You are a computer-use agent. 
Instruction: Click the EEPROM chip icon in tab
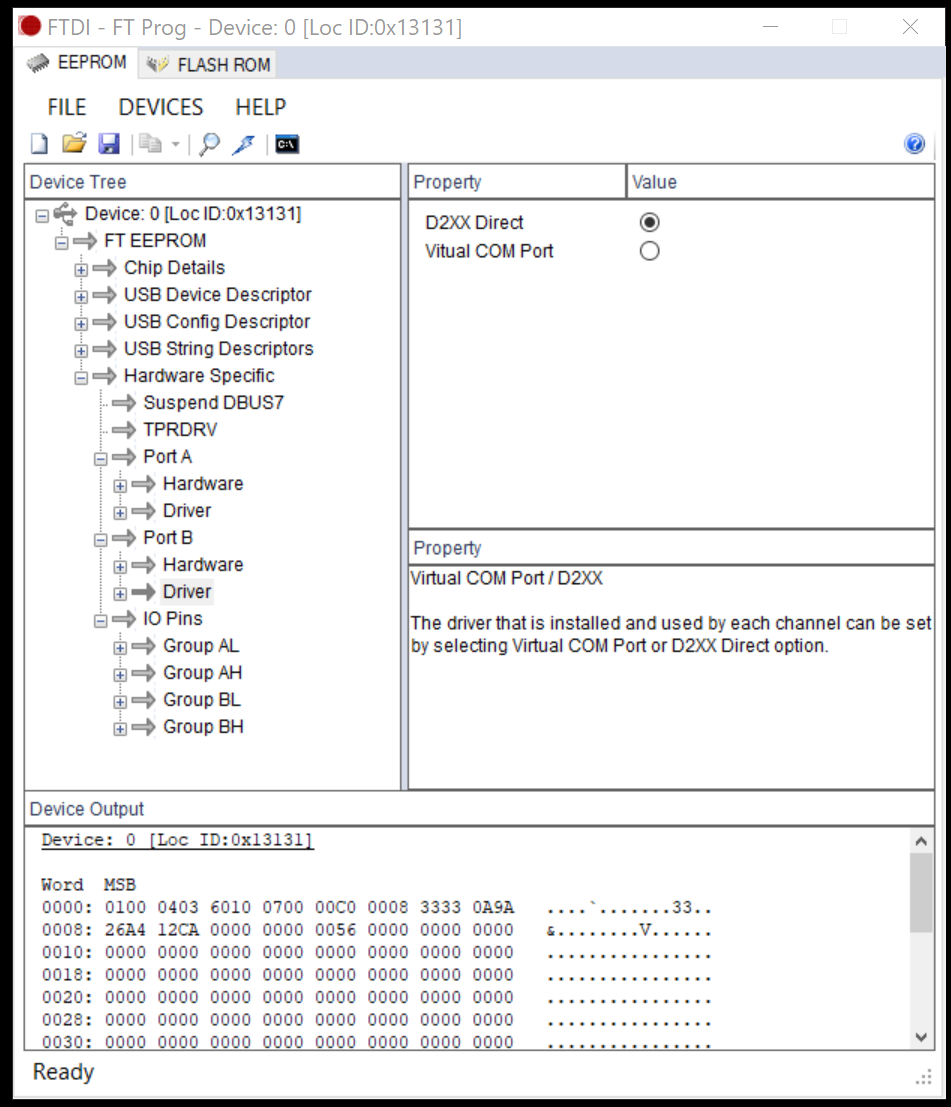tap(38, 64)
